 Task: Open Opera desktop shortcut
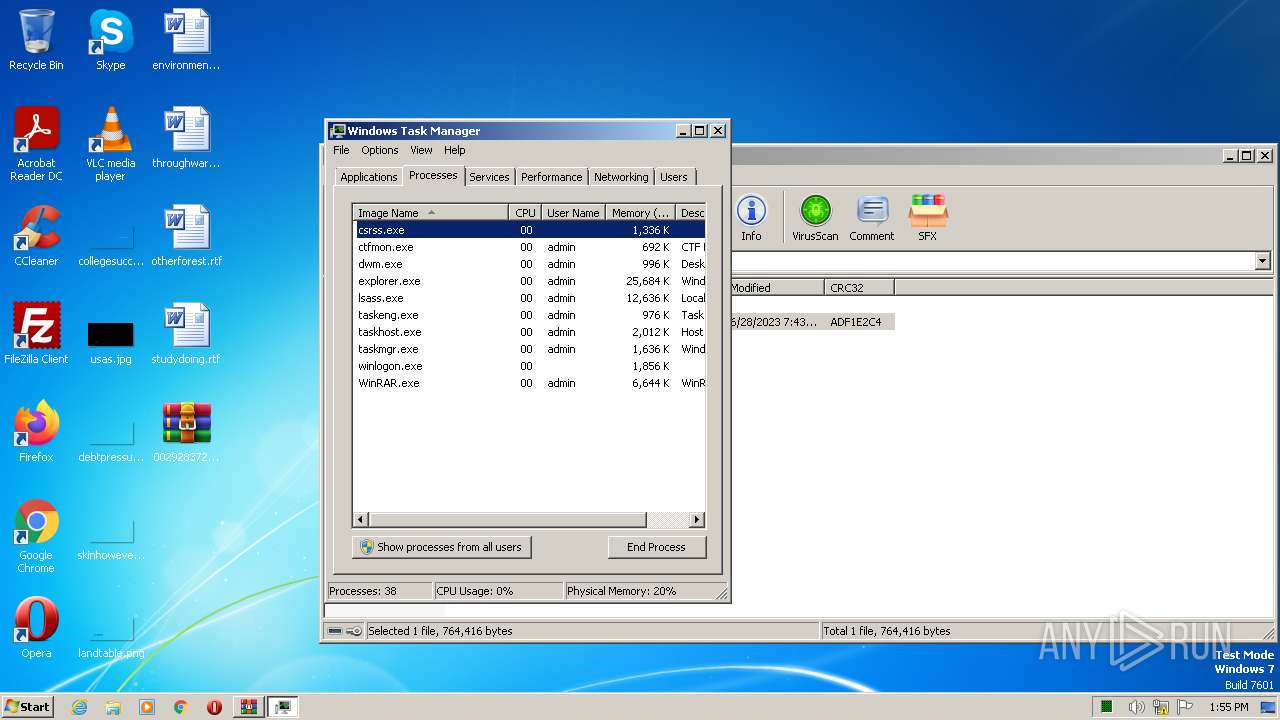(x=36, y=628)
